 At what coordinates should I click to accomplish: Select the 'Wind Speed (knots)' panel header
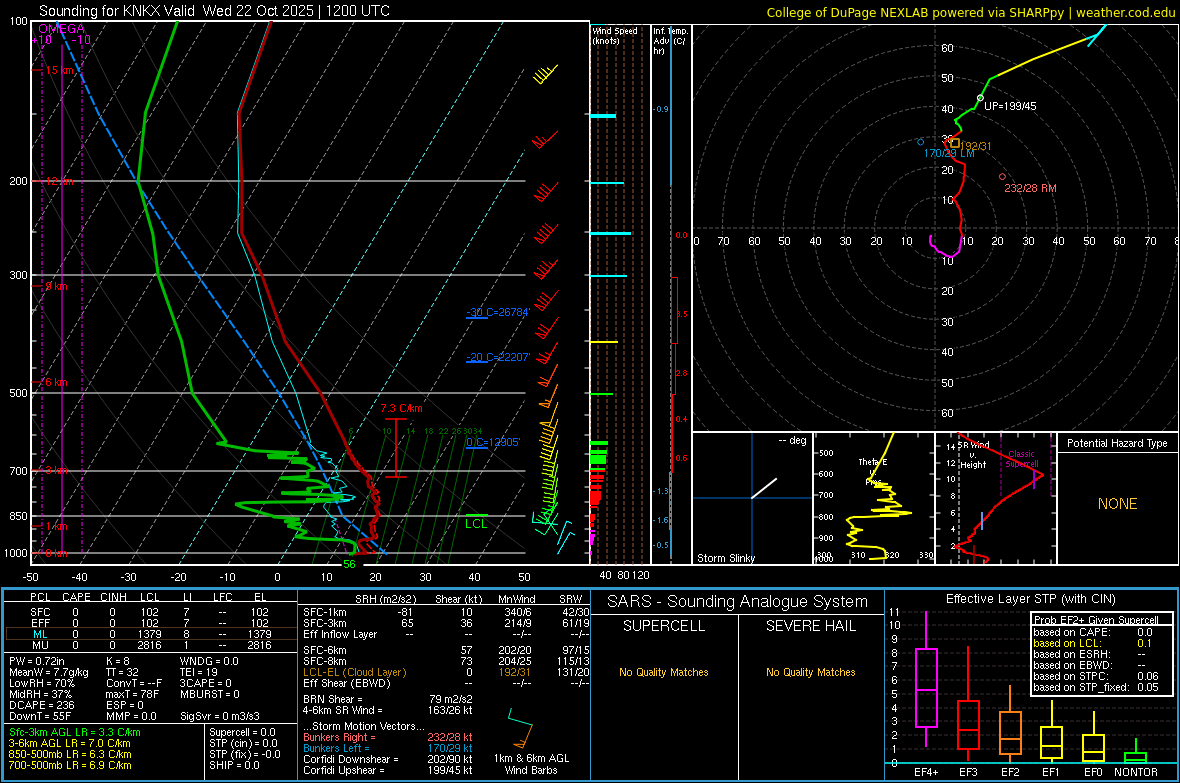[x=615, y=35]
